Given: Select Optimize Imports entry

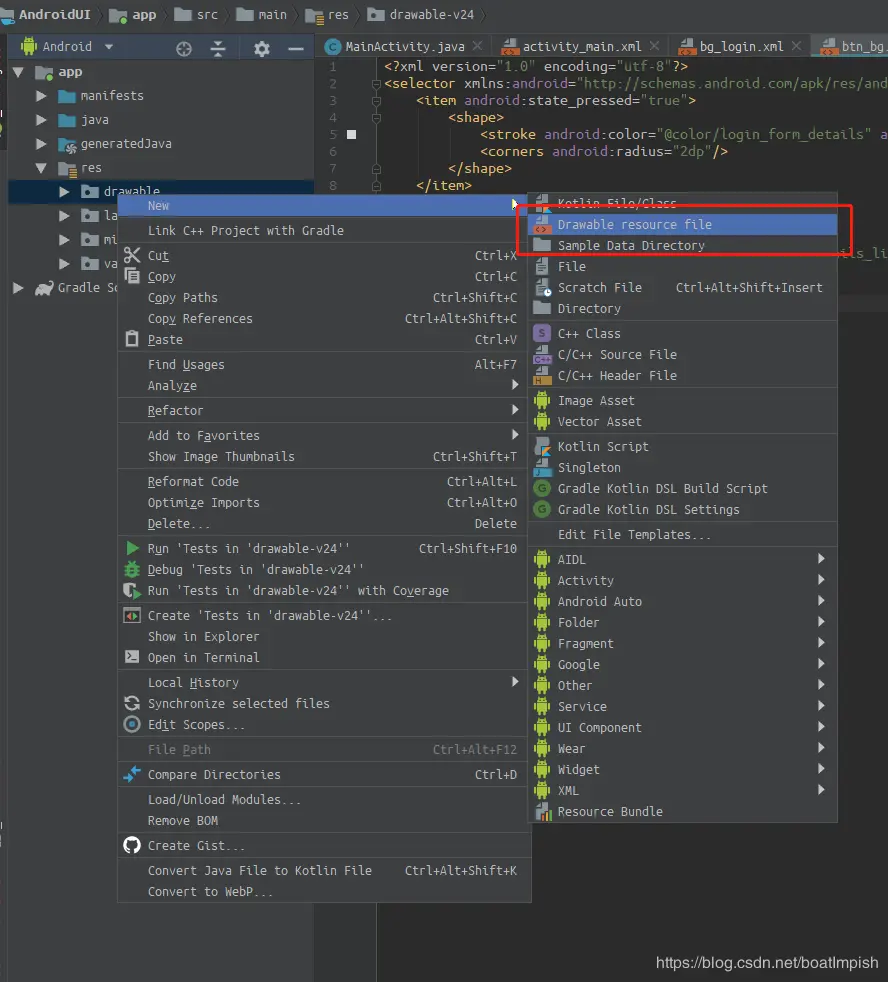Looking at the screenshot, I should click(322, 502).
